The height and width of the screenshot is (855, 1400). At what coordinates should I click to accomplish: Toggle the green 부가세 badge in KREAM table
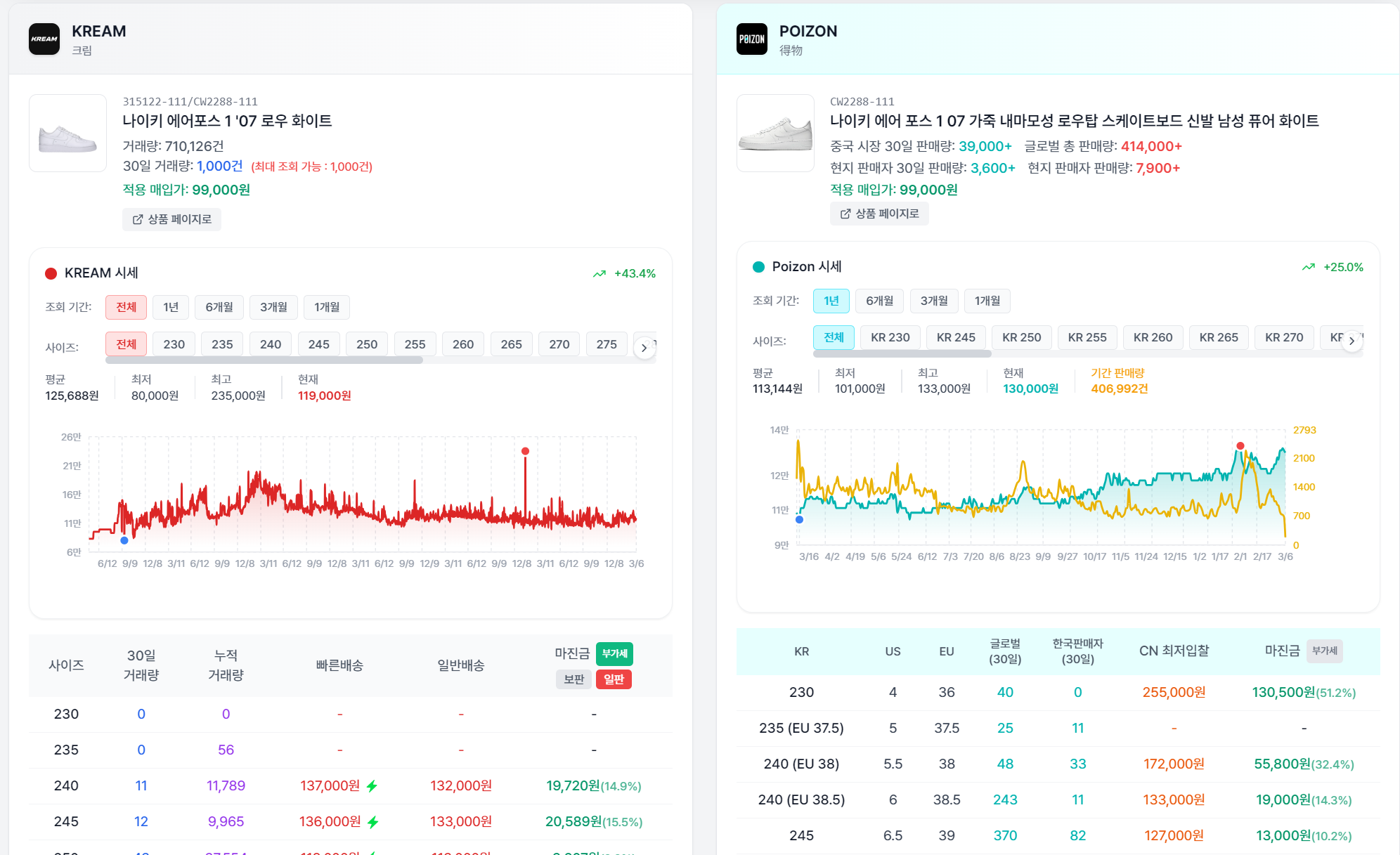614,654
